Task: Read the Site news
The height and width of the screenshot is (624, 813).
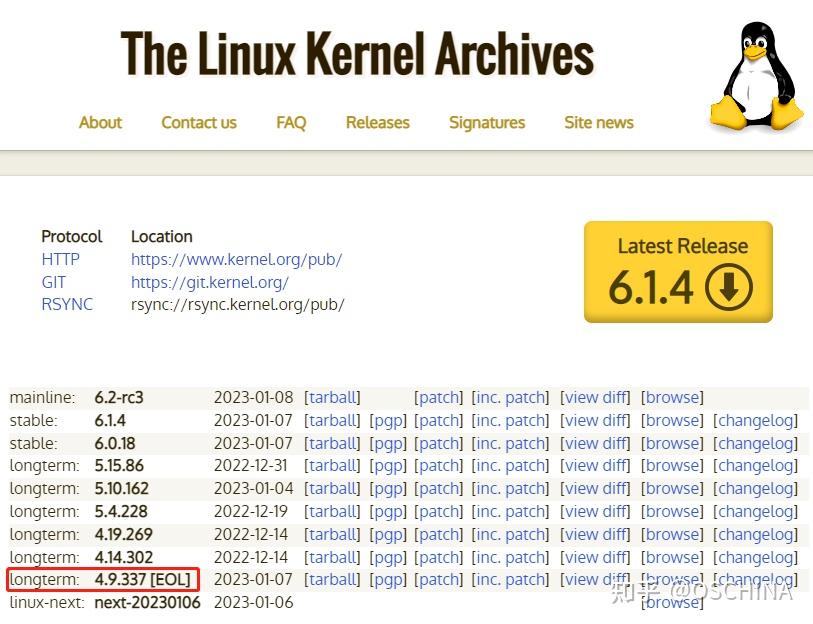Action: point(597,122)
